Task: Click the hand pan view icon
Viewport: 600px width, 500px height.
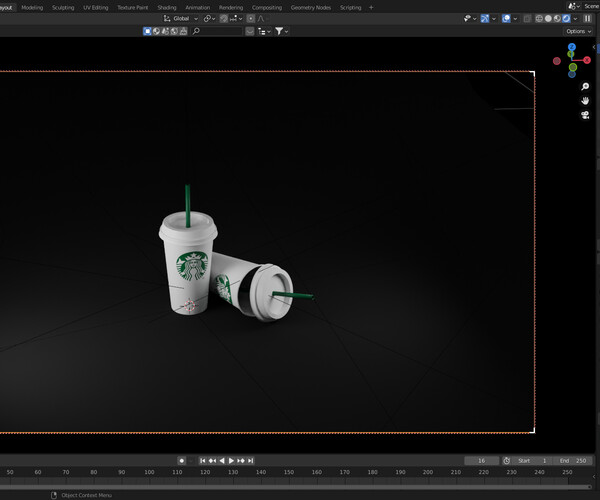Action: point(585,101)
